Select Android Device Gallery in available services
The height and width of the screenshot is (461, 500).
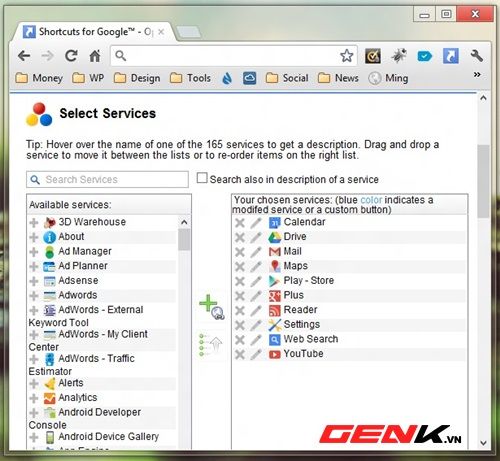[109, 437]
